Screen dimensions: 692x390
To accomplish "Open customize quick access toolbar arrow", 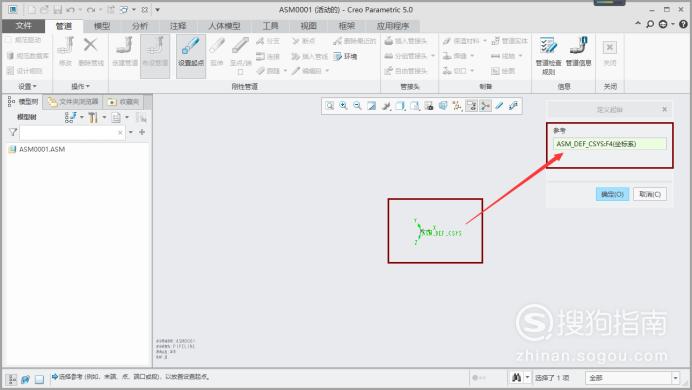I will (158, 9).
